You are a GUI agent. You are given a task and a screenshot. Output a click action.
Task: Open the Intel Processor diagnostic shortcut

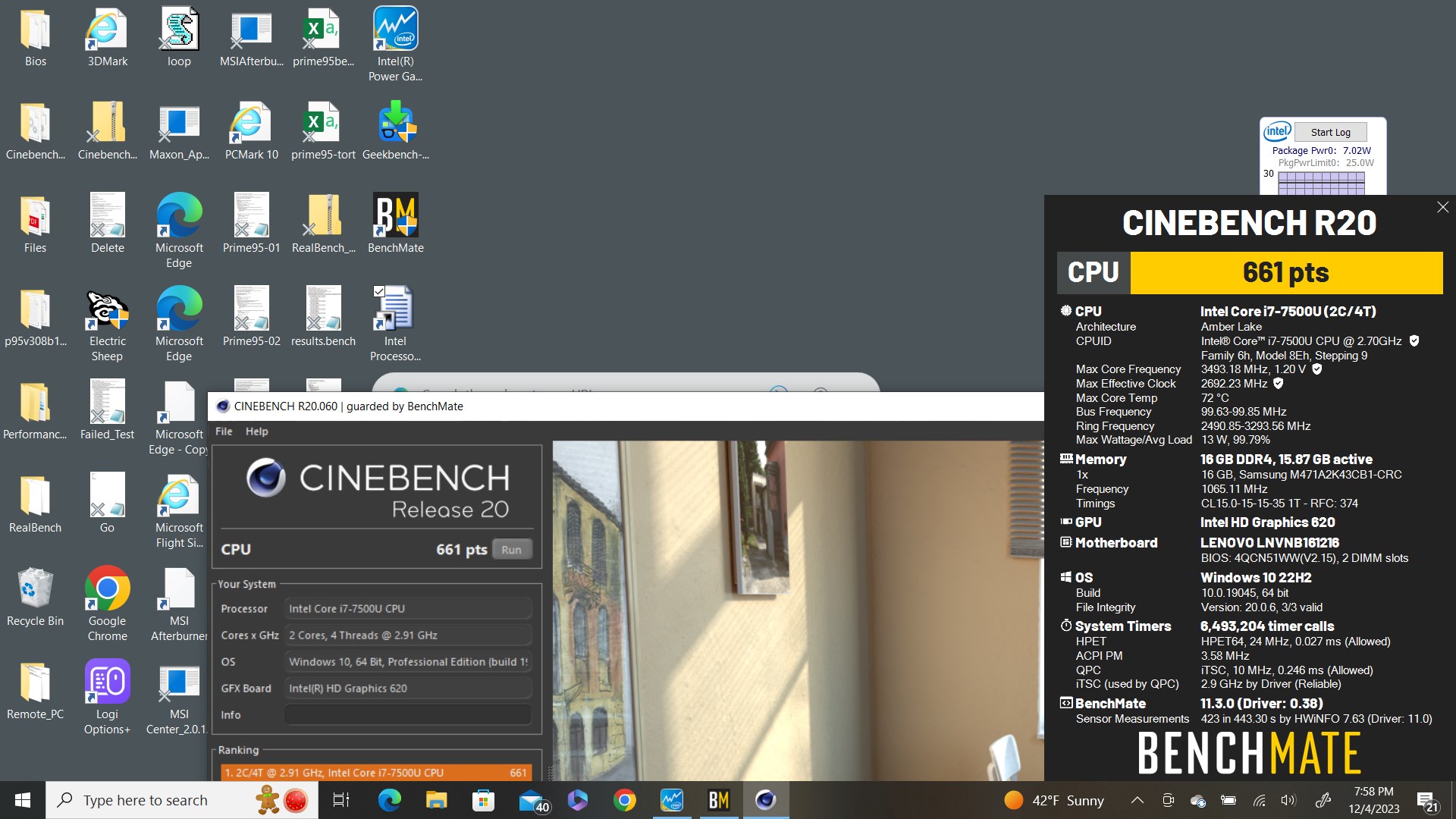coord(395,325)
